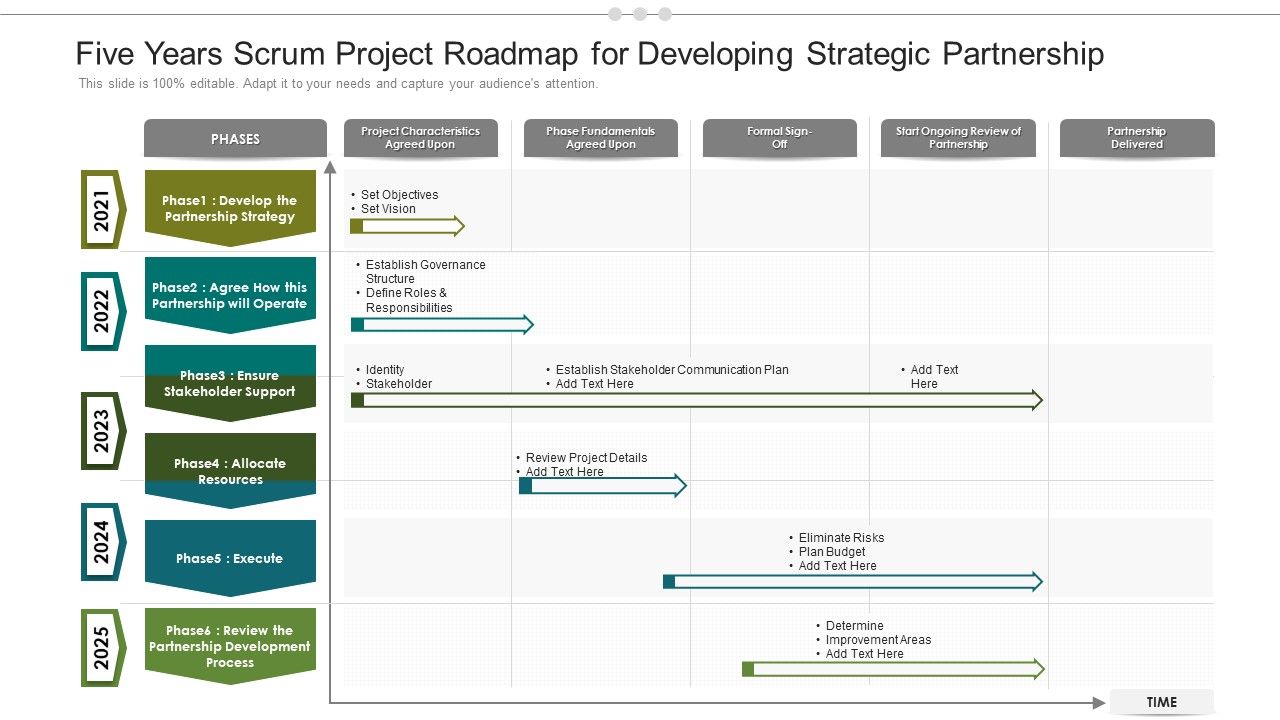Click the slide title text
The image size is (1280, 720).
[x=590, y=53]
